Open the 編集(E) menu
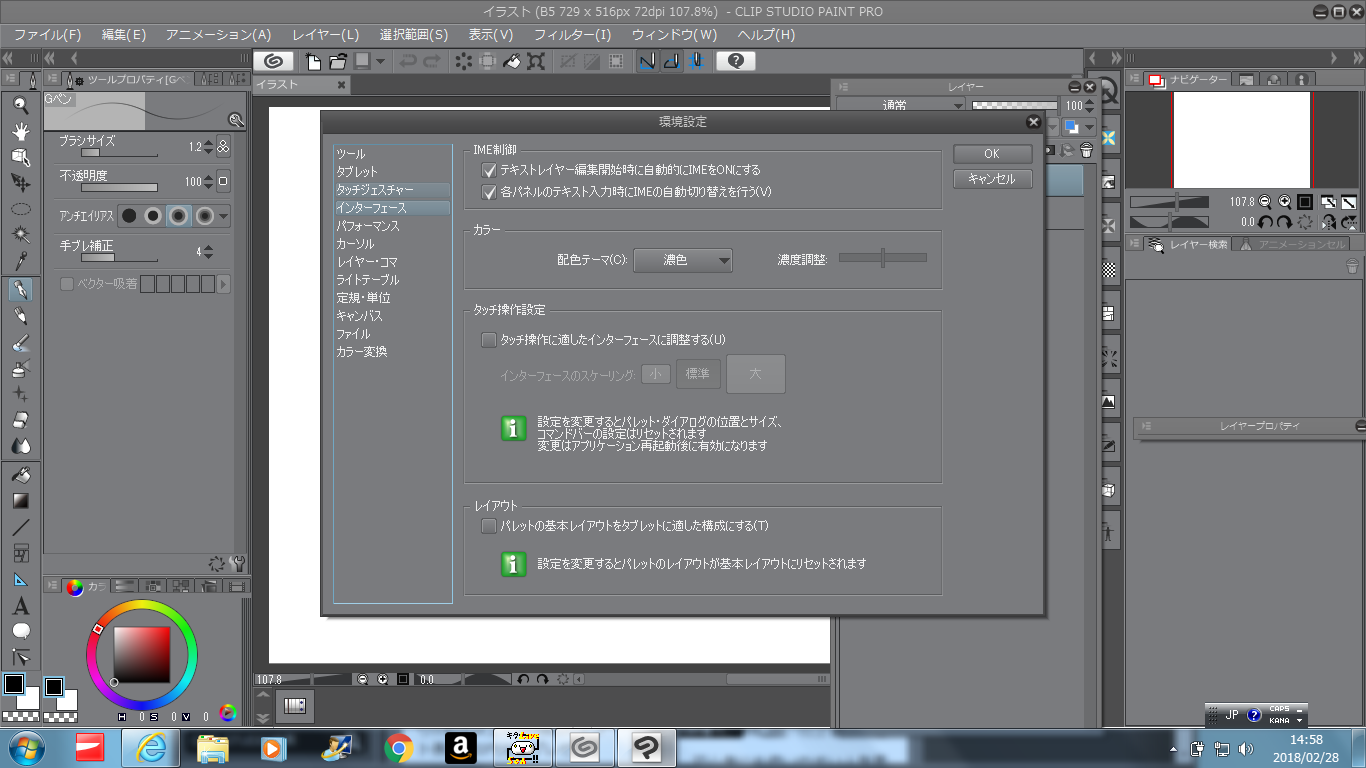The width and height of the screenshot is (1366, 768). [124, 35]
